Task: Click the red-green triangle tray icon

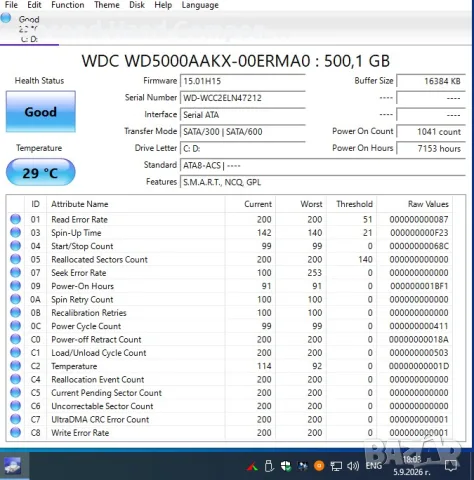Action: click(x=252, y=466)
